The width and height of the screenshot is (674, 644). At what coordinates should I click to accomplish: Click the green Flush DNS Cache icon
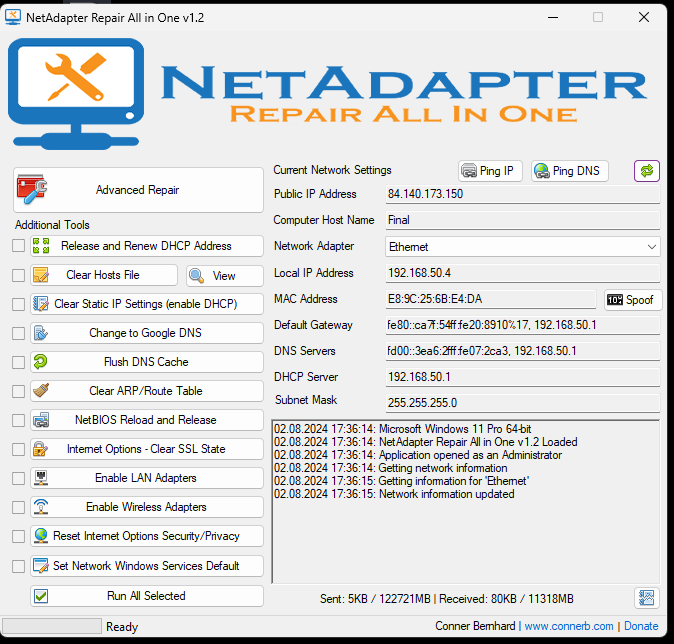(x=41, y=362)
